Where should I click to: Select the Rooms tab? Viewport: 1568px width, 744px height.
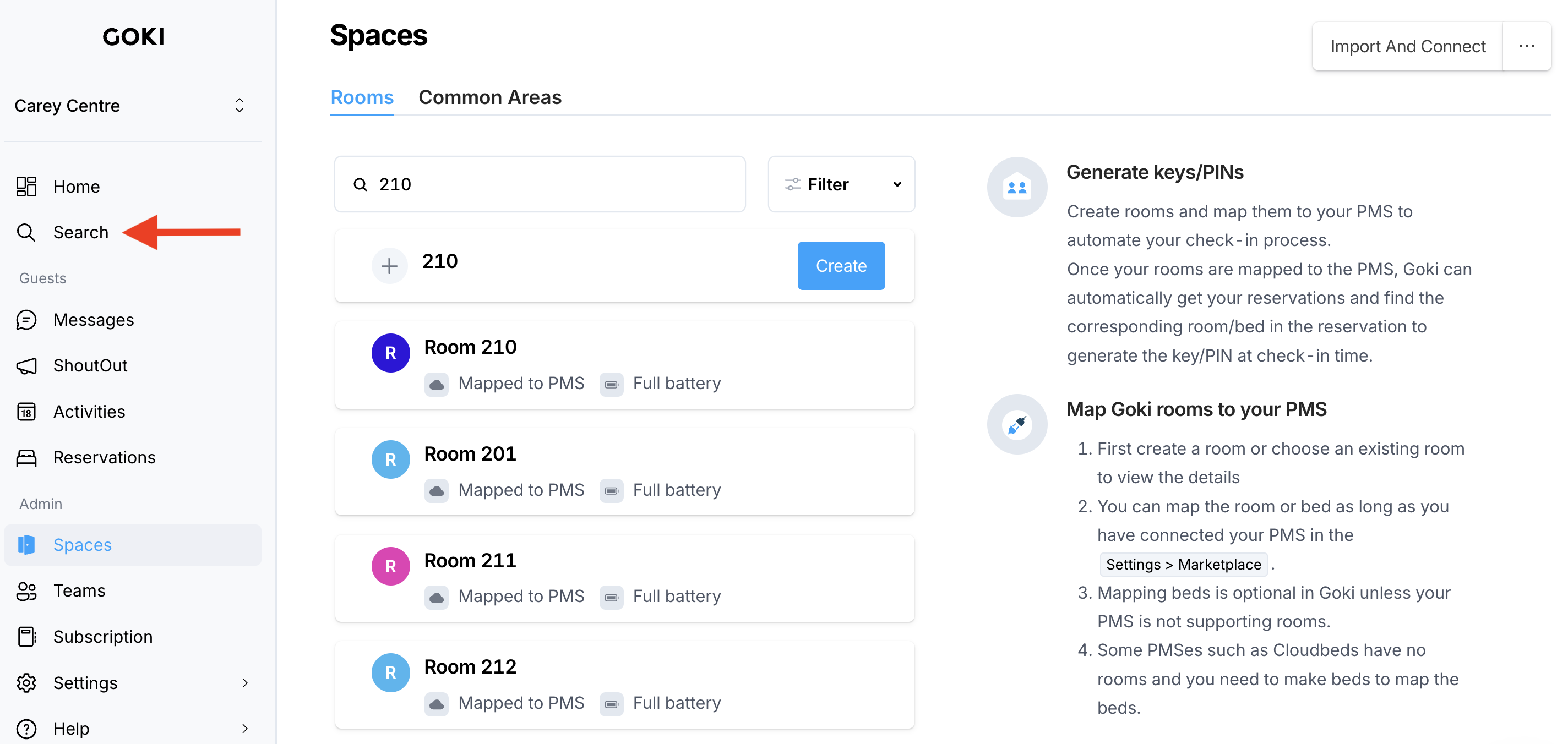[362, 97]
